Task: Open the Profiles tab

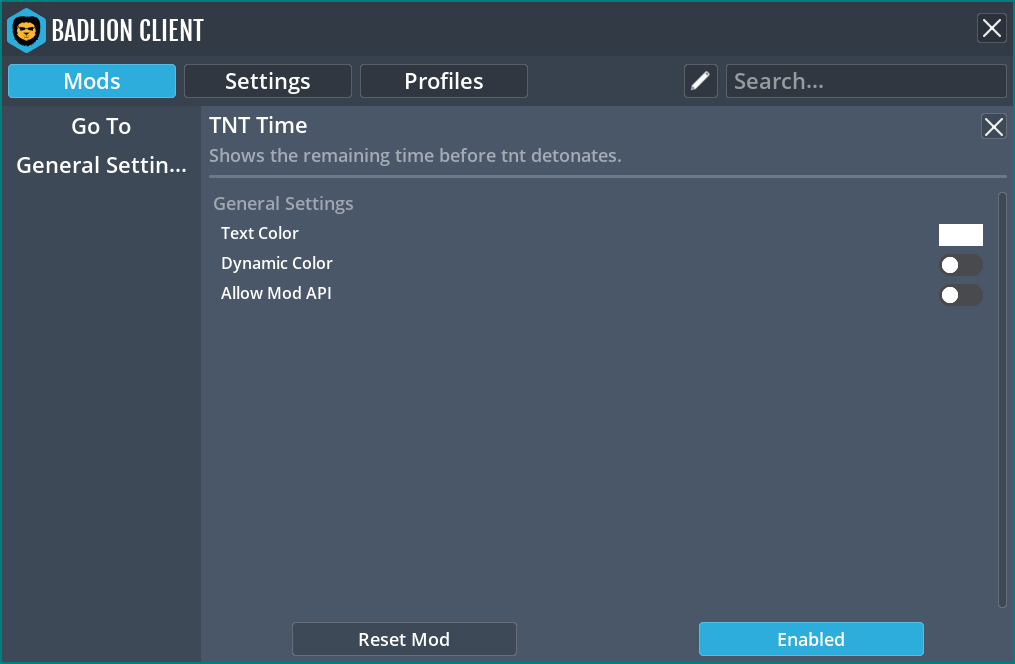Action: [443, 81]
